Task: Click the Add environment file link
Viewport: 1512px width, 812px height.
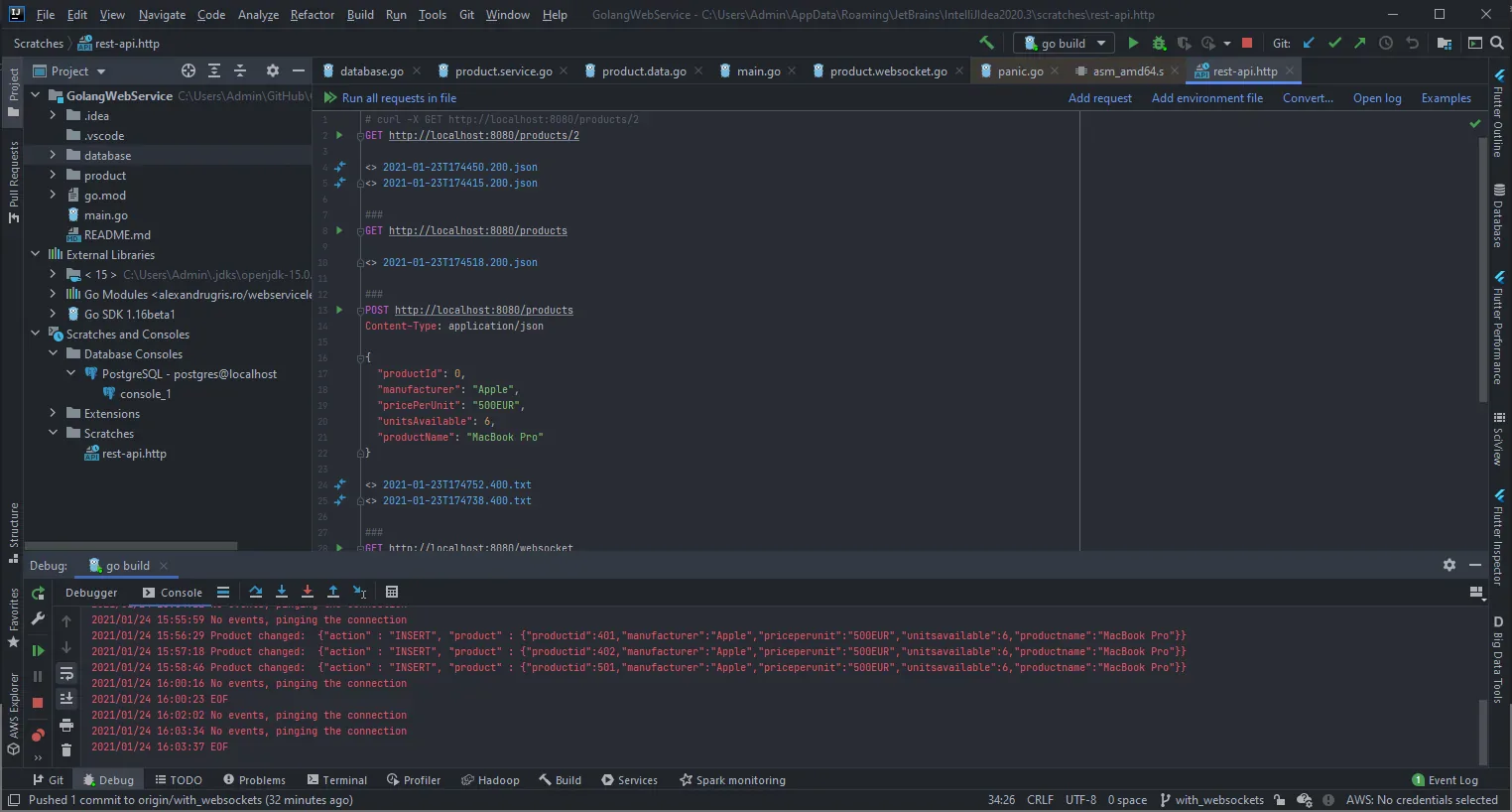Action: pyautogui.click(x=1207, y=98)
